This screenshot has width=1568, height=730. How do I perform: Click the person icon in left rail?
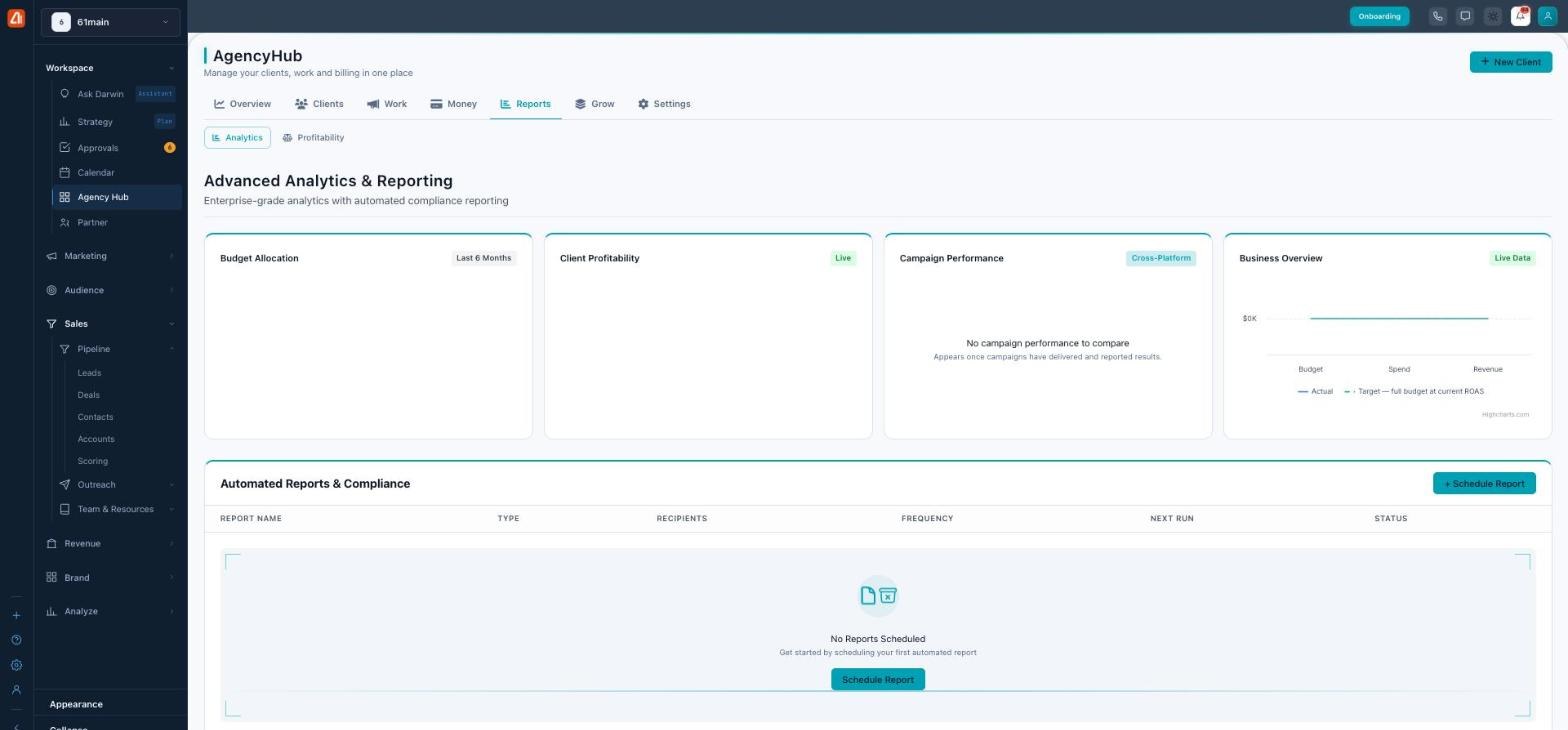pyautogui.click(x=16, y=690)
